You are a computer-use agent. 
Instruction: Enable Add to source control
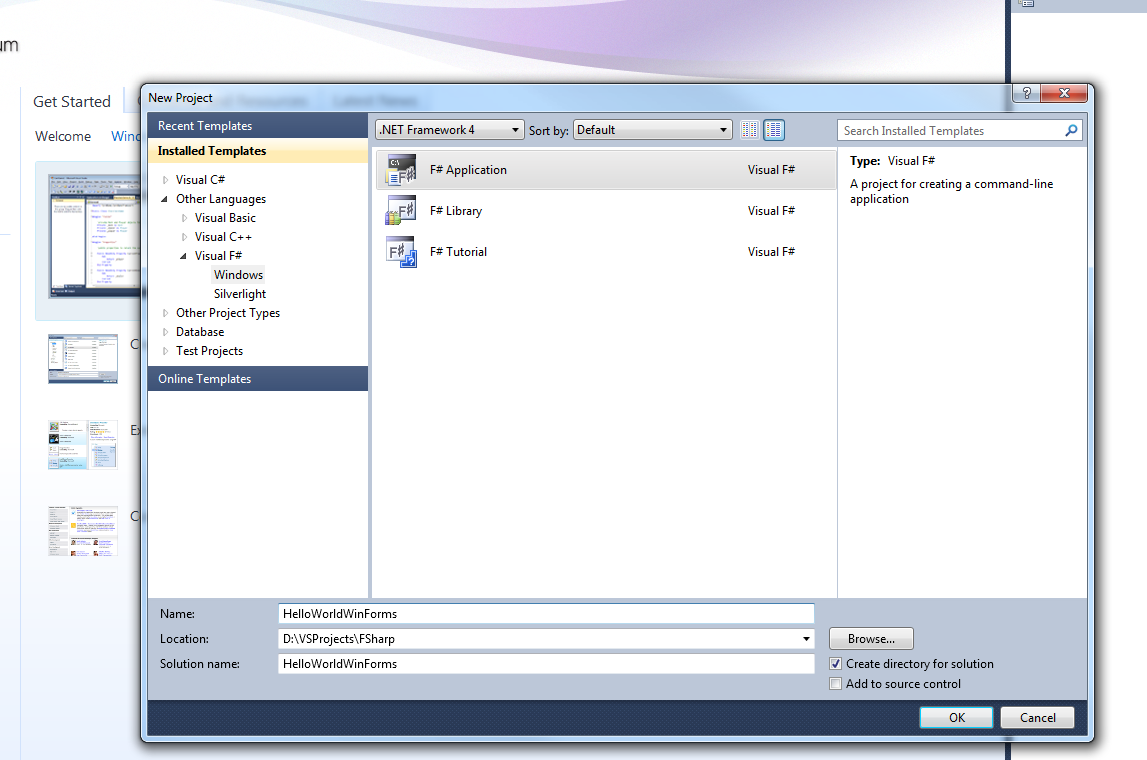(x=836, y=684)
